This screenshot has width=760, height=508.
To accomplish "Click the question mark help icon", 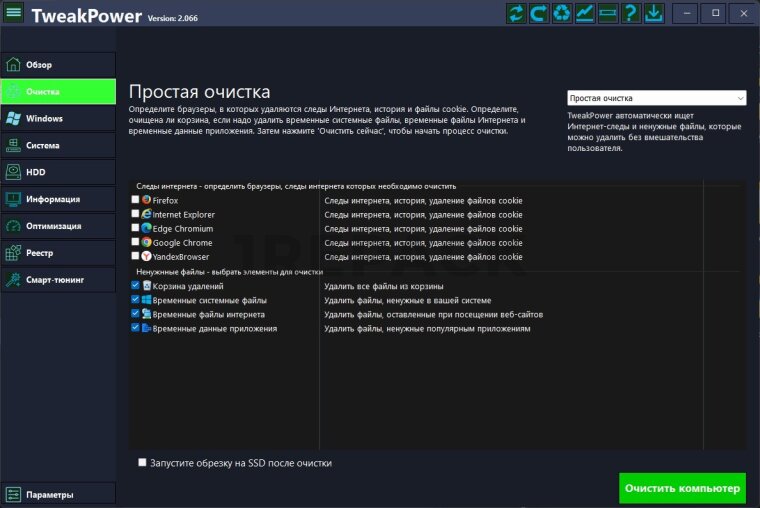I will [631, 13].
